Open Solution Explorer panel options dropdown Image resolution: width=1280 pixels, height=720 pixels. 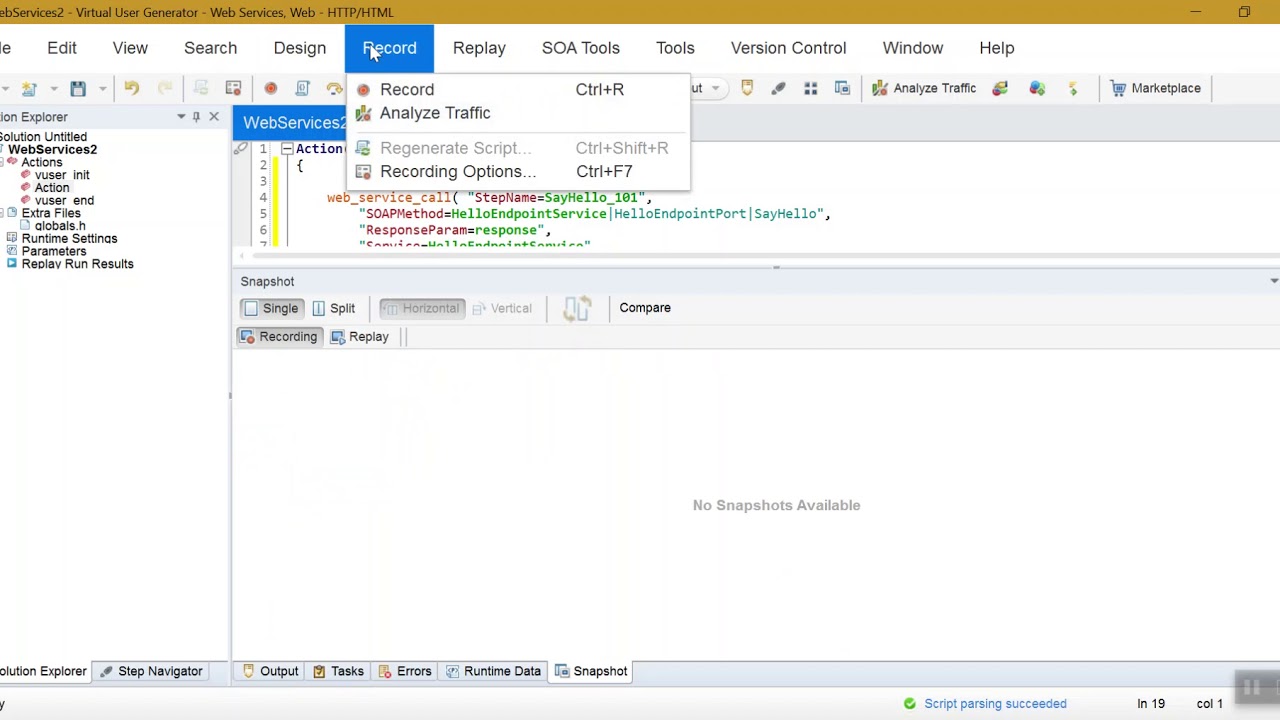(x=181, y=117)
